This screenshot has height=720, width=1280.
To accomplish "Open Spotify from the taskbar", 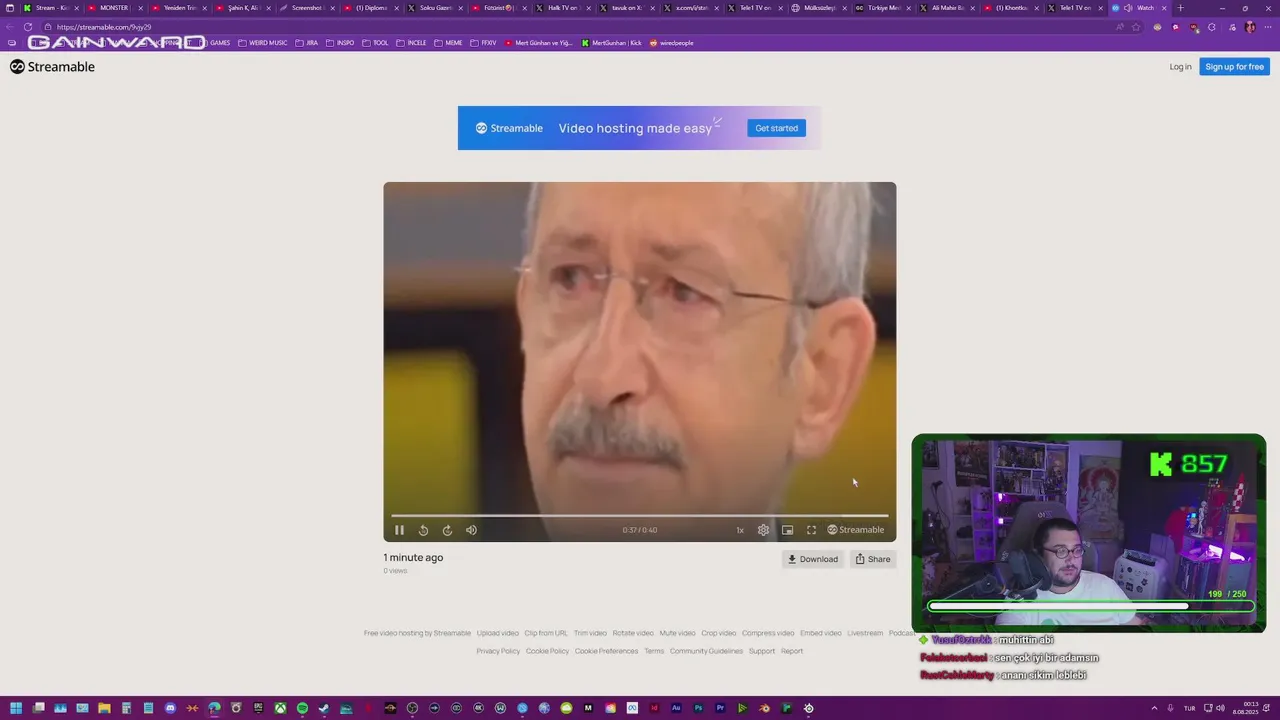I will [x=302, y=708].
